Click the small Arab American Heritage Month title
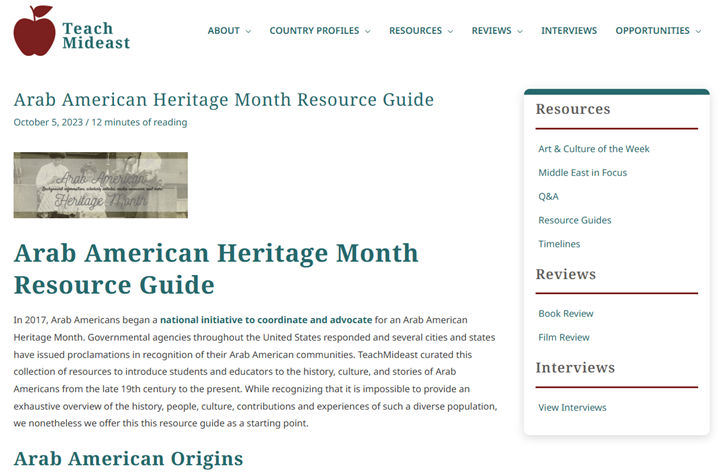 [x=224, y=100]
